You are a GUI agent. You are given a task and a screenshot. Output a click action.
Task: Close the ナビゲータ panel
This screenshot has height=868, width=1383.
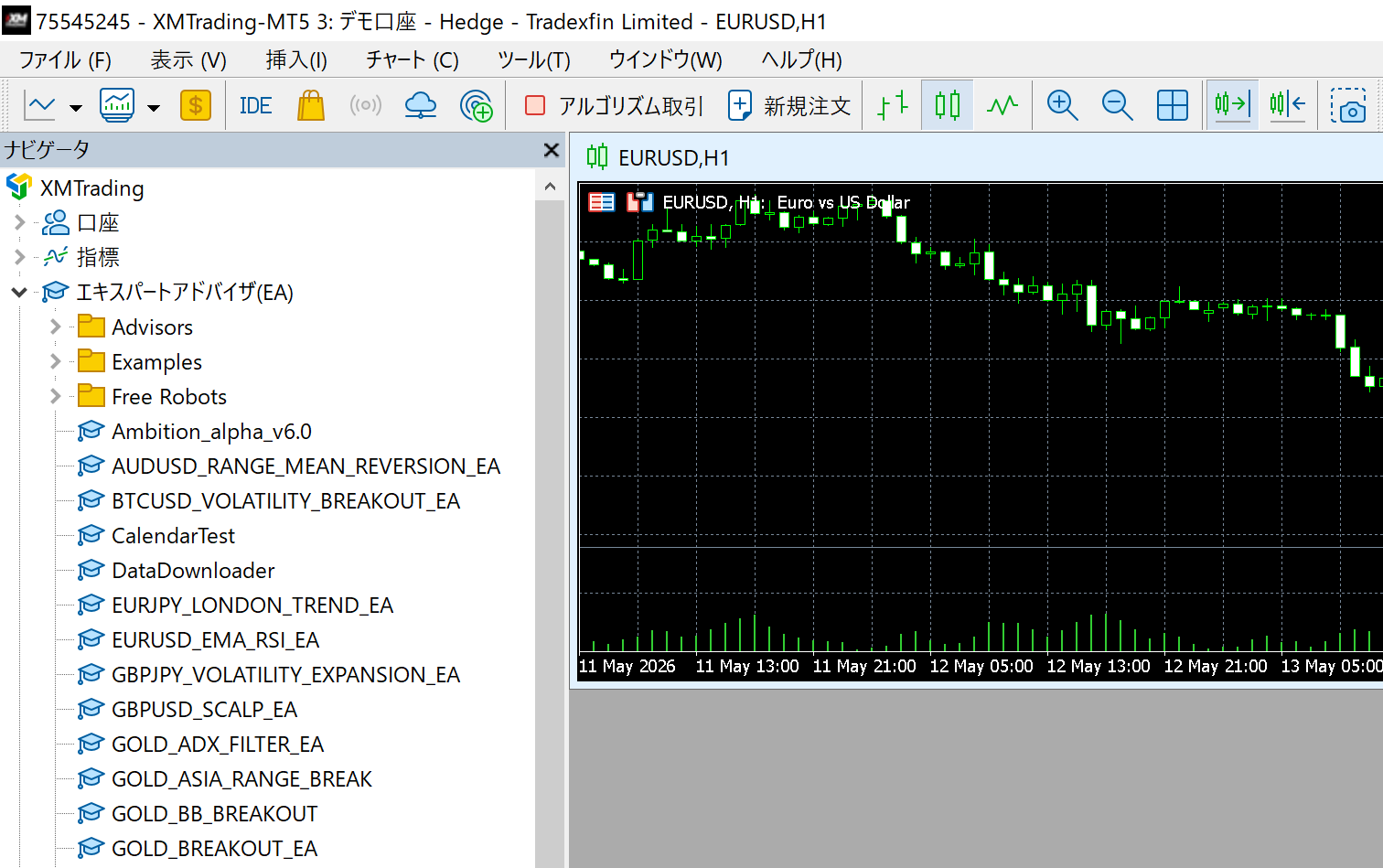pyautogui.click(x=551, y=150)
